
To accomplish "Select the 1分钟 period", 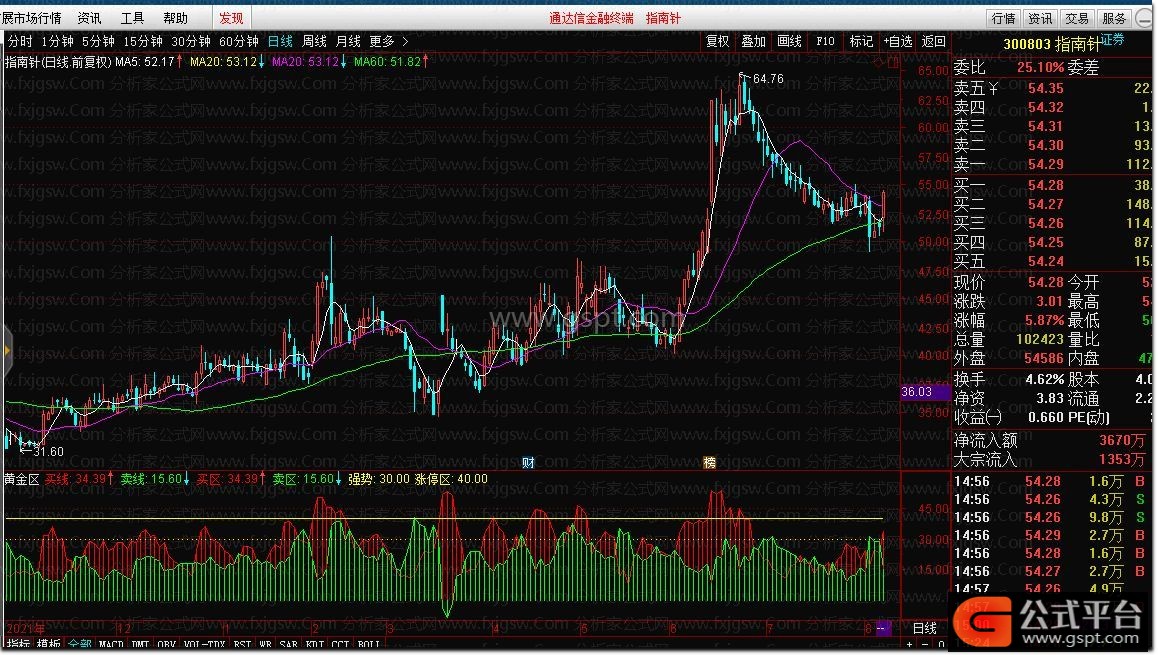I will click(58, 41).
